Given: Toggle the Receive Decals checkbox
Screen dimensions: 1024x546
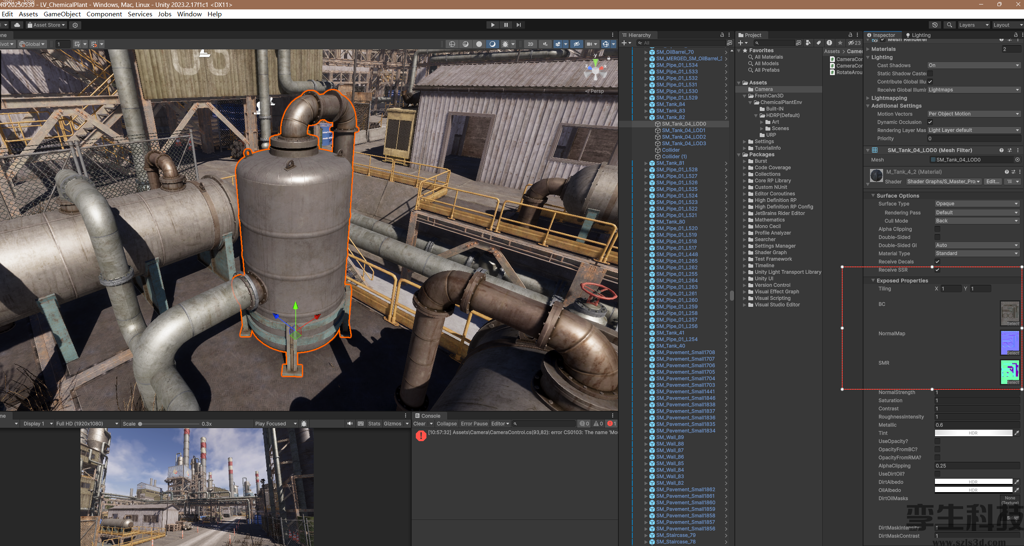Looking at the screenshot, I should tap(937, 261).
